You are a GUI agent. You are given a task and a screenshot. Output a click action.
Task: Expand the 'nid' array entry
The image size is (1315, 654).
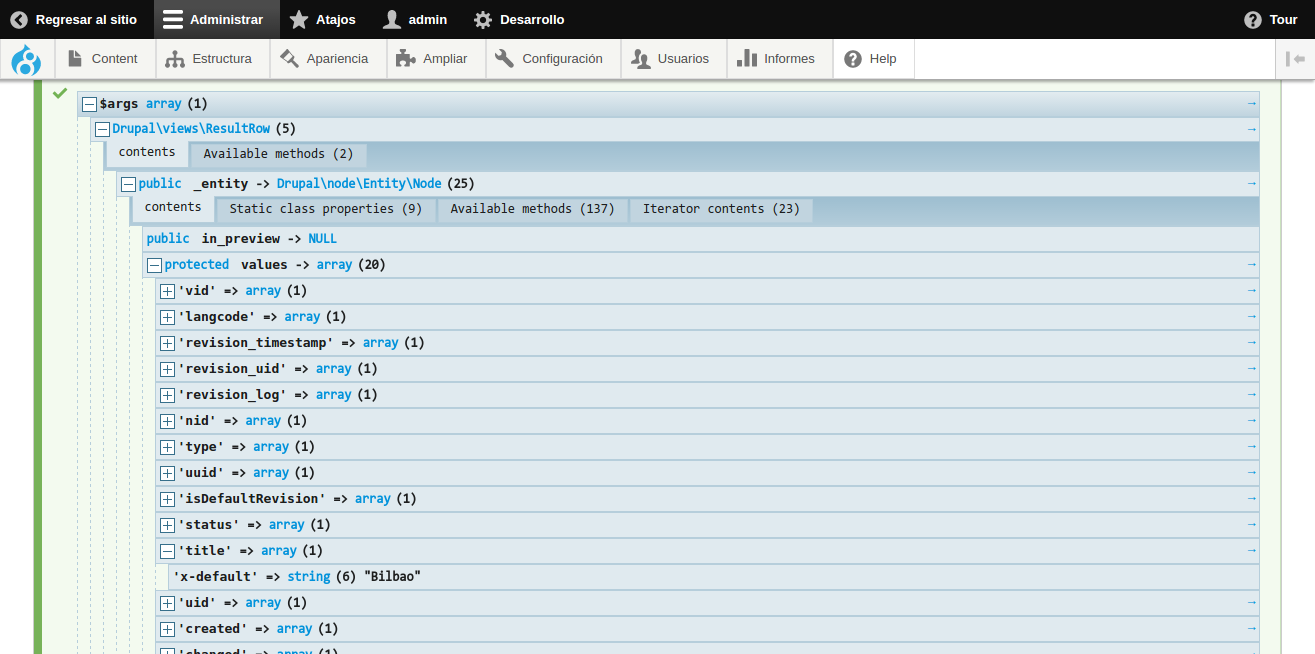pos(167,421)
